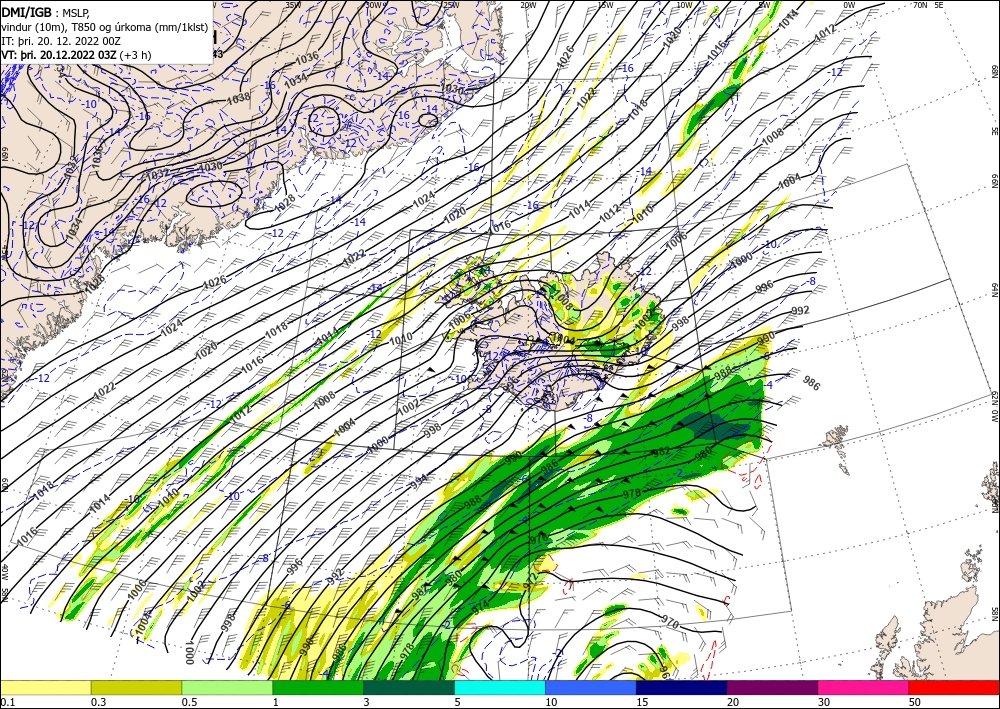Image resolution: width=1000 pixels, height=709 pixels.
Task: Click the pale yellow 0.1–0.3 legend swatch
Action: [x=46, y=687]
